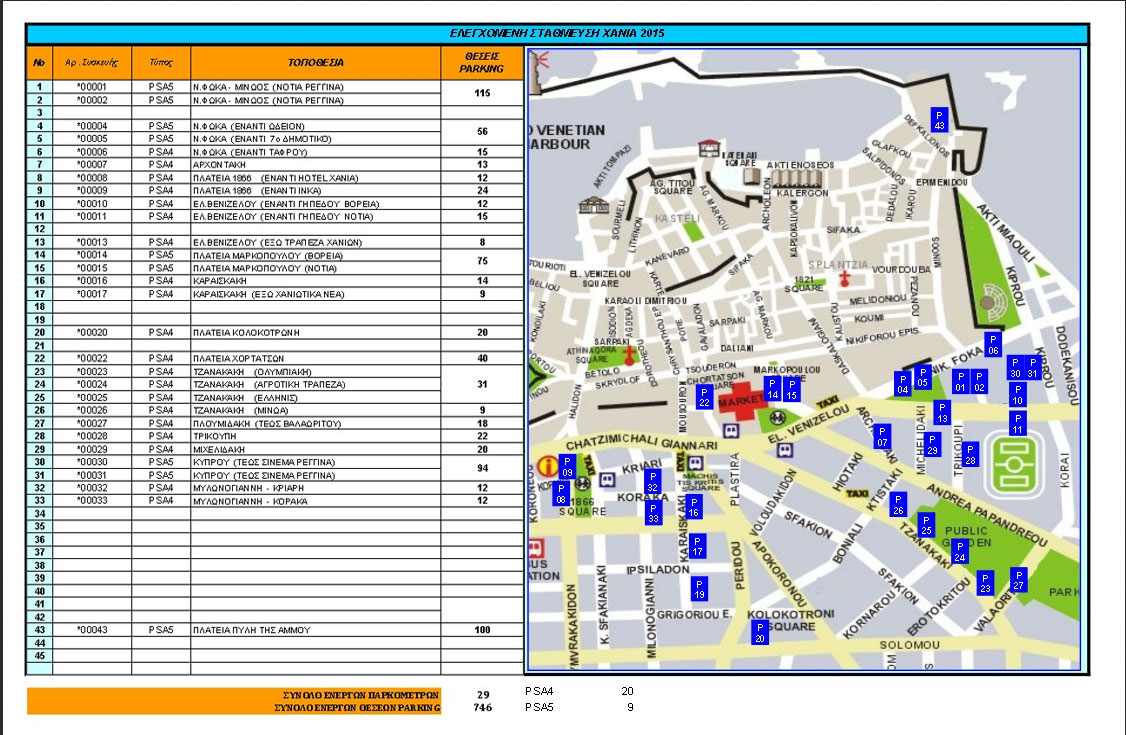Click the 'PUBLIC GARDEN' map label
The height and width of the screenshot is (735, 1126).
pos(966,537)
